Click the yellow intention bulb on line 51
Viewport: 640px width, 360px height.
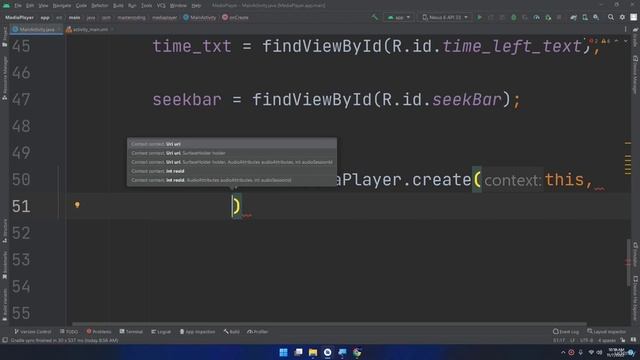77,205
